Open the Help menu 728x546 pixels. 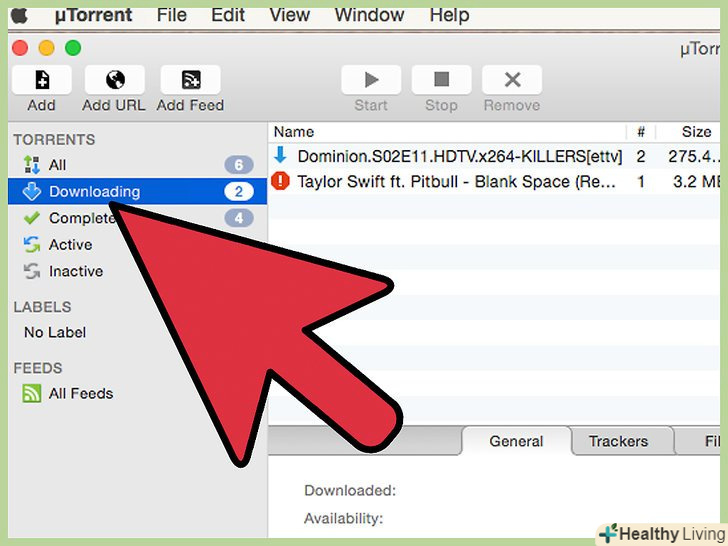click(x=449, y=15)
